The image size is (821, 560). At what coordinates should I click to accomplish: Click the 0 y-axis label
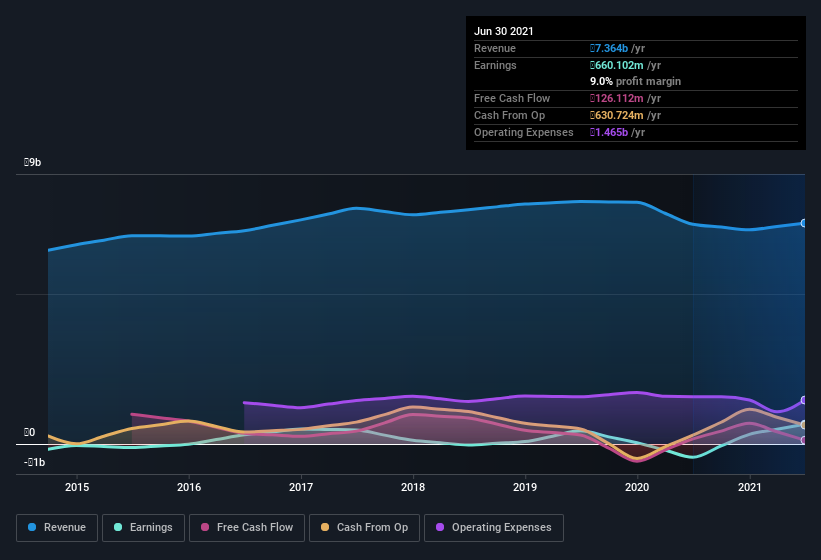pos(29,432)
